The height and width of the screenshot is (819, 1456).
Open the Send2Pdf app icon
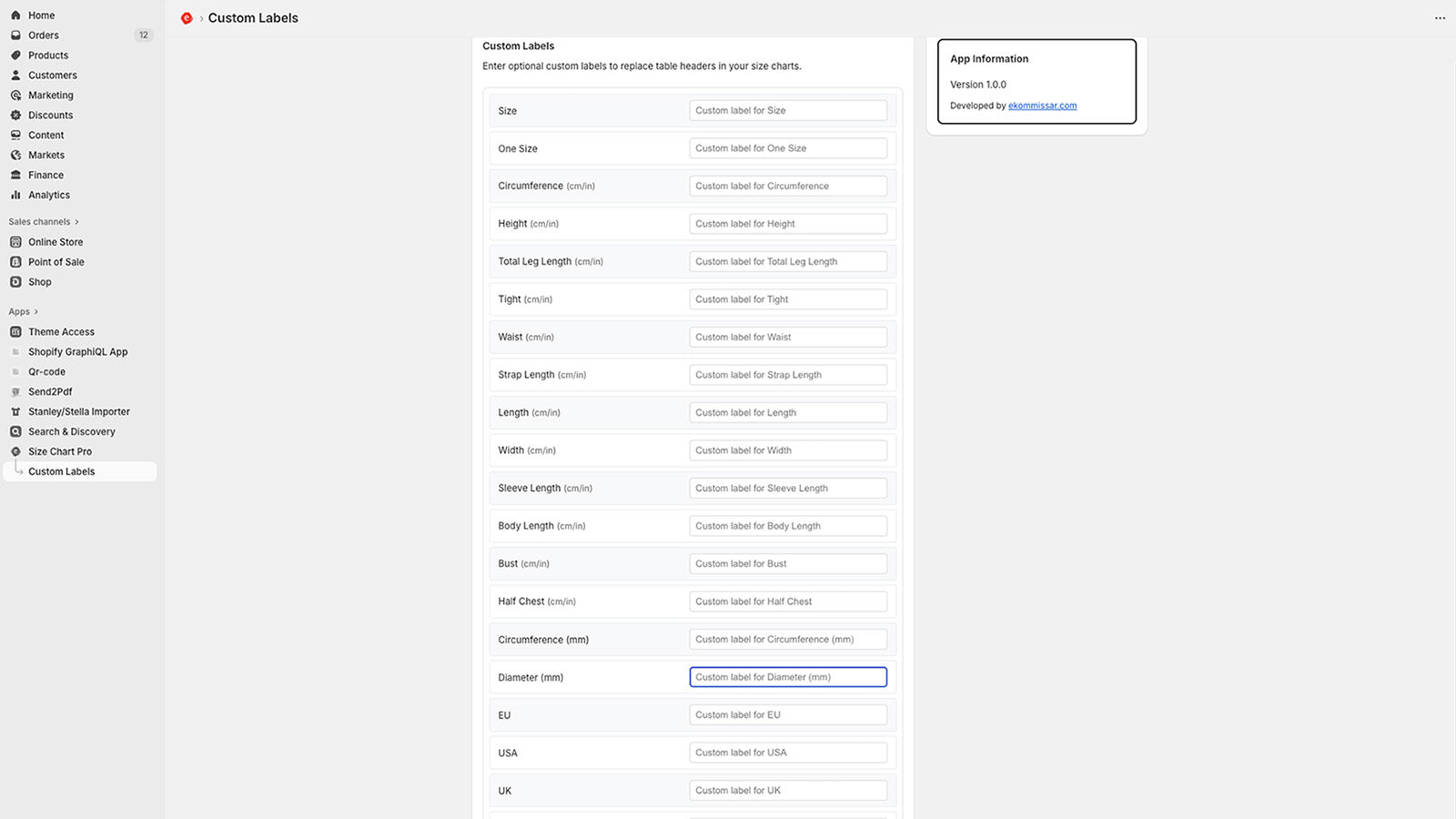tap(15, 391)
